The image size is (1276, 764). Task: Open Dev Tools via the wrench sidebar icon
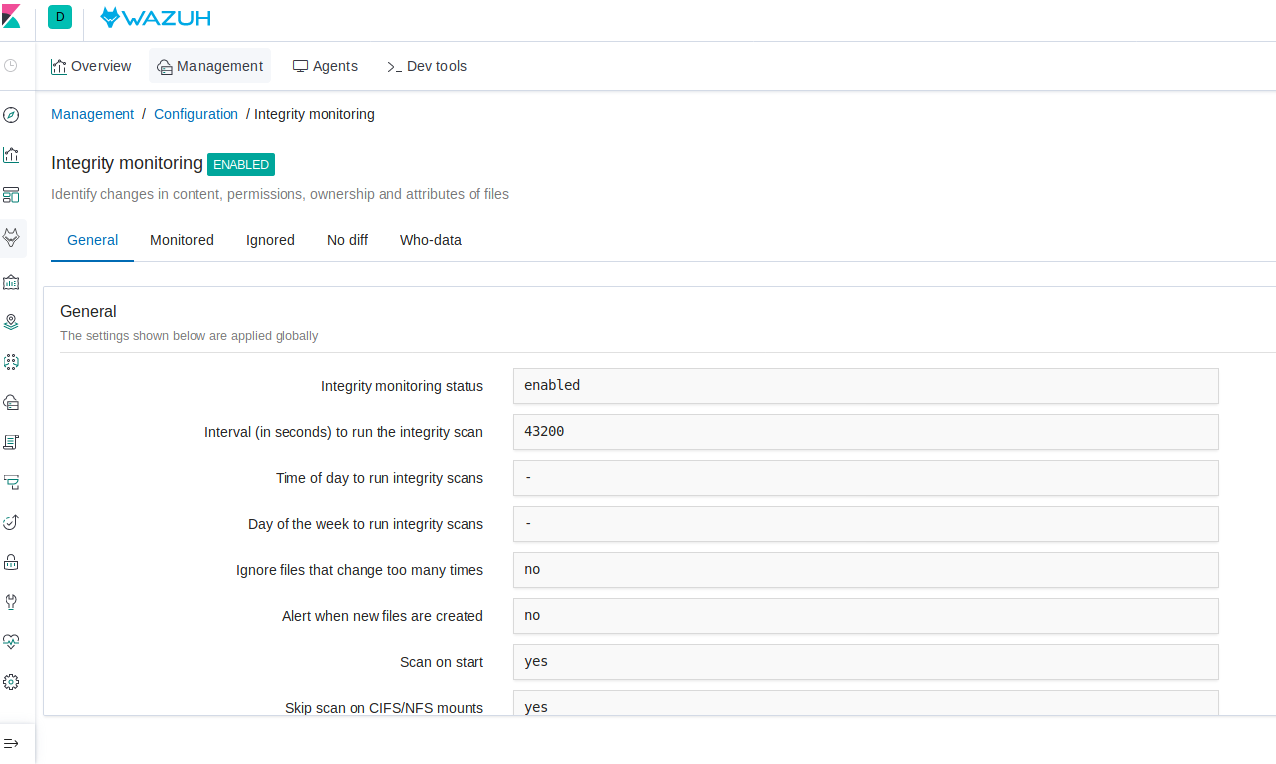11,601
